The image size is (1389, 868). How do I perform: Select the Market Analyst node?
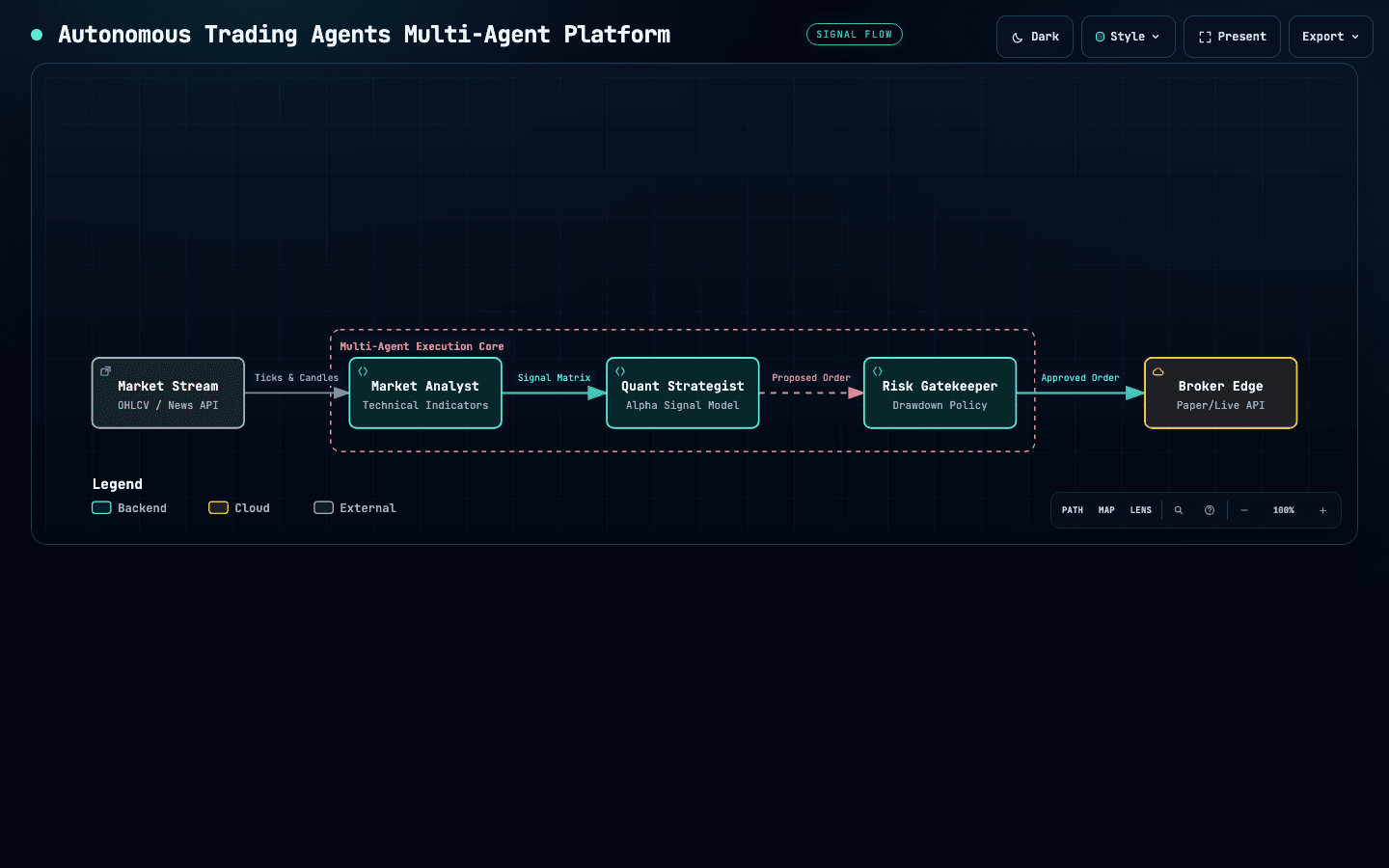(425, 393)
